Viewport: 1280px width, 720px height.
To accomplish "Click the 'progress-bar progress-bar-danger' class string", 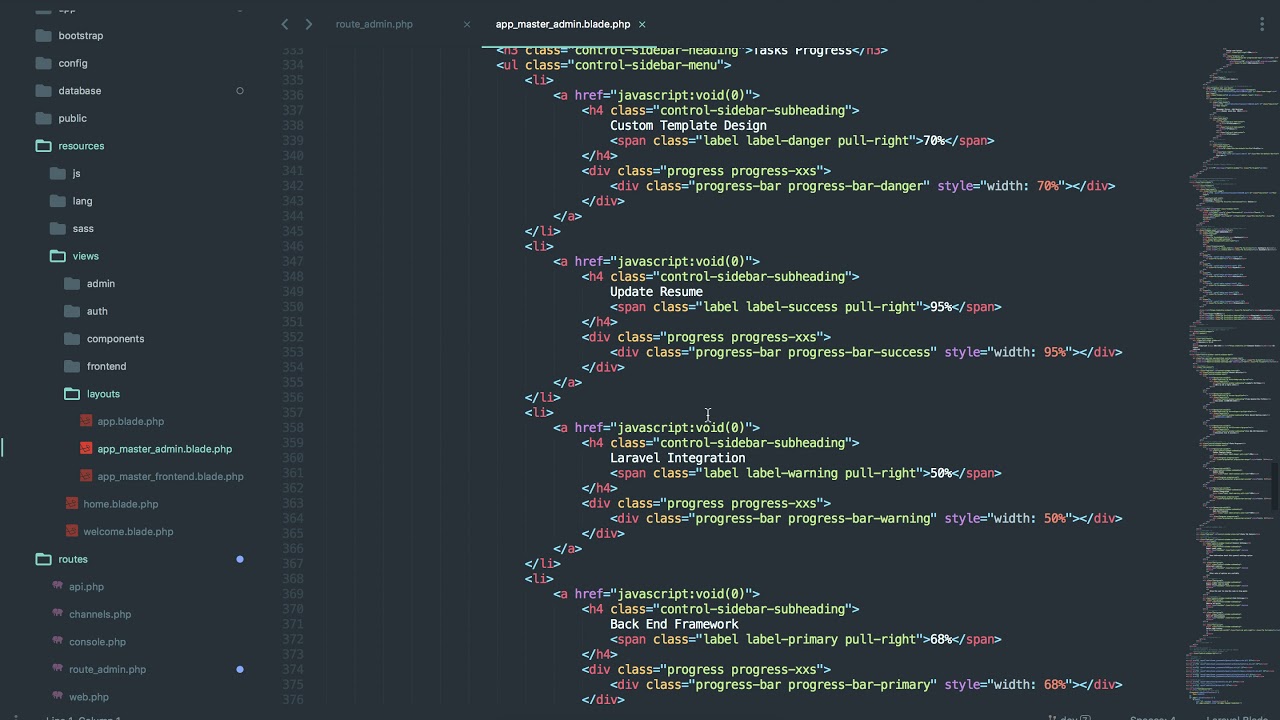I will 809,186.
